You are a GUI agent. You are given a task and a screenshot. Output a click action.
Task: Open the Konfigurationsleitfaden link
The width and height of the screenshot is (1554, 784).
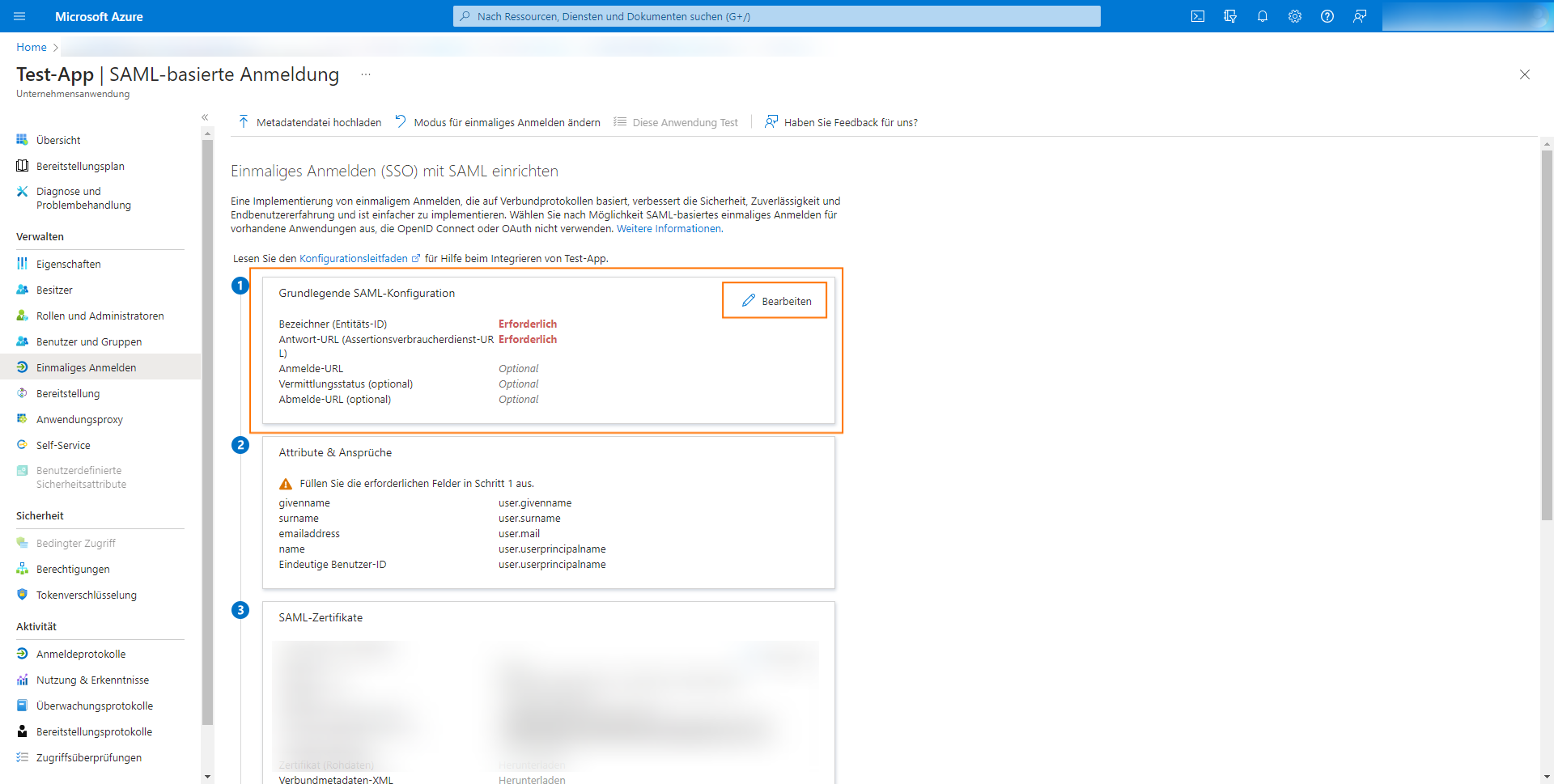pos(355,258)
